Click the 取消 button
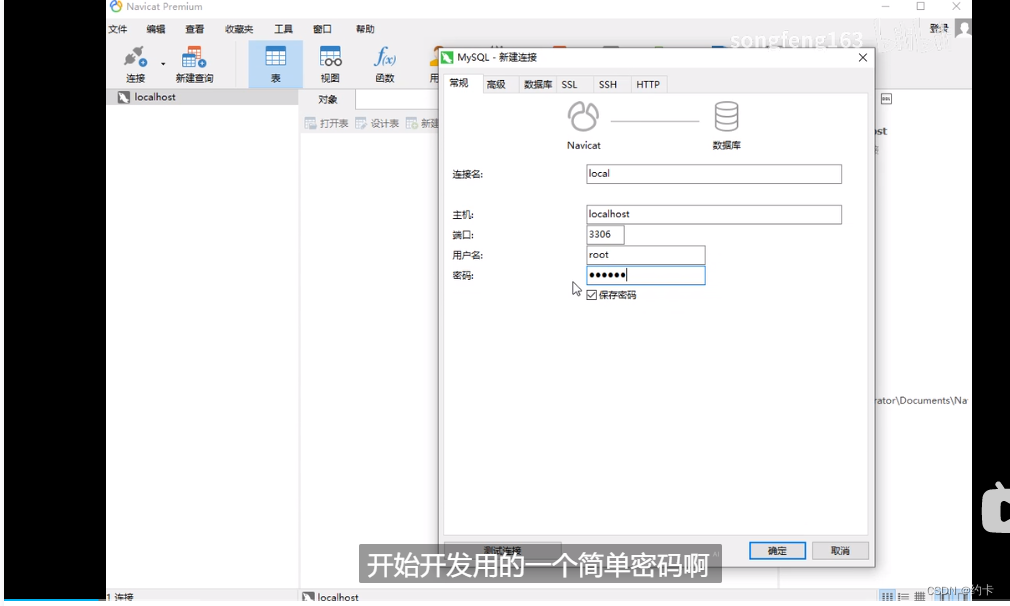The height and width of the screenshot is (606, 1010). 840,551
